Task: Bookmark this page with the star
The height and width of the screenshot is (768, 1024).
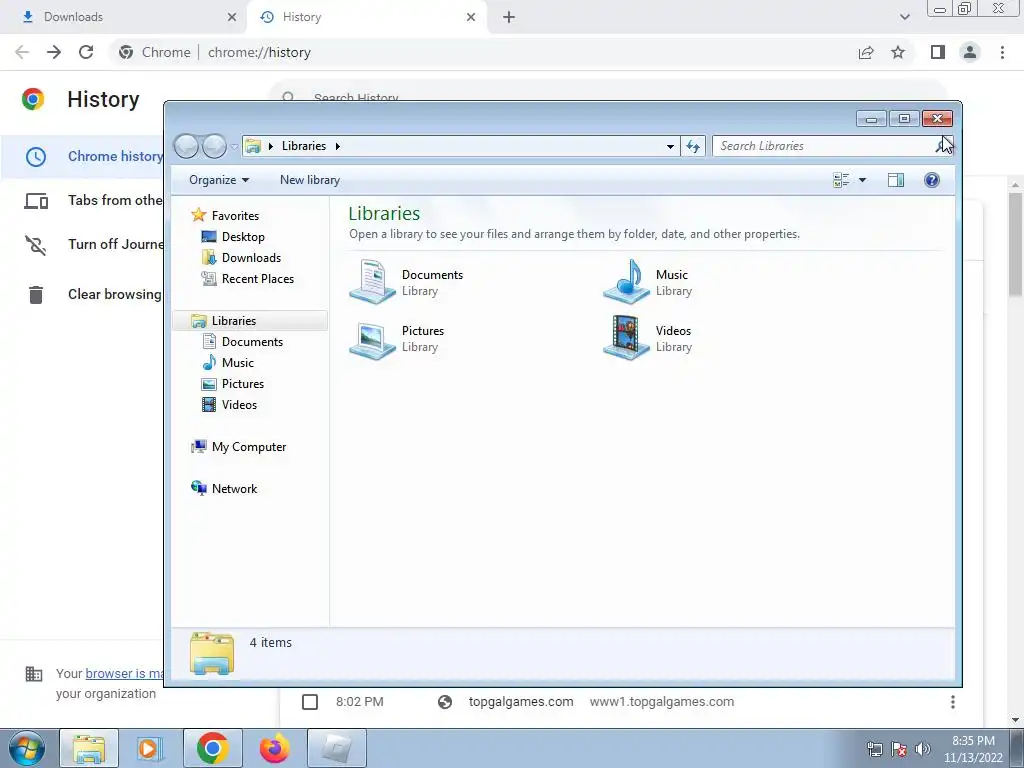Action: 898,52
